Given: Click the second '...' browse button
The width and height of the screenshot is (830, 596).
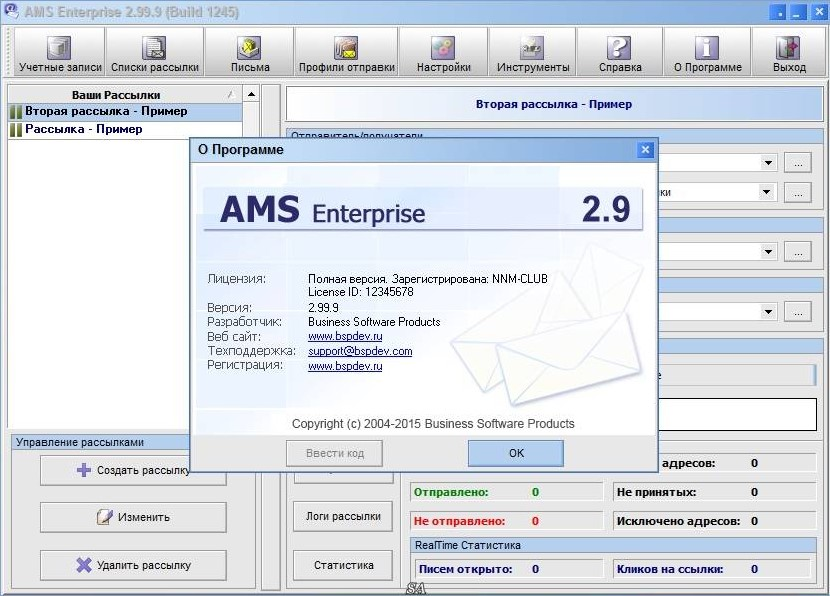Looking at the screenshot, I should (798, 193).
